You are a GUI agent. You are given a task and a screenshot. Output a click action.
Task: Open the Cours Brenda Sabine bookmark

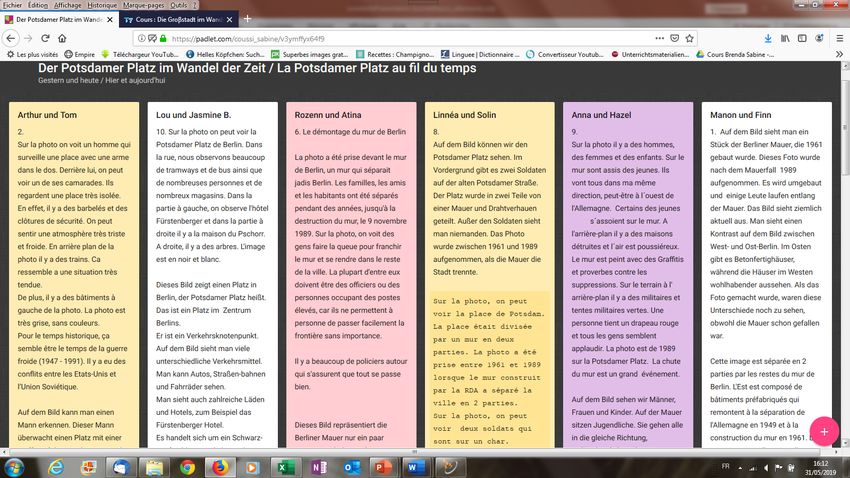point(735,54)
